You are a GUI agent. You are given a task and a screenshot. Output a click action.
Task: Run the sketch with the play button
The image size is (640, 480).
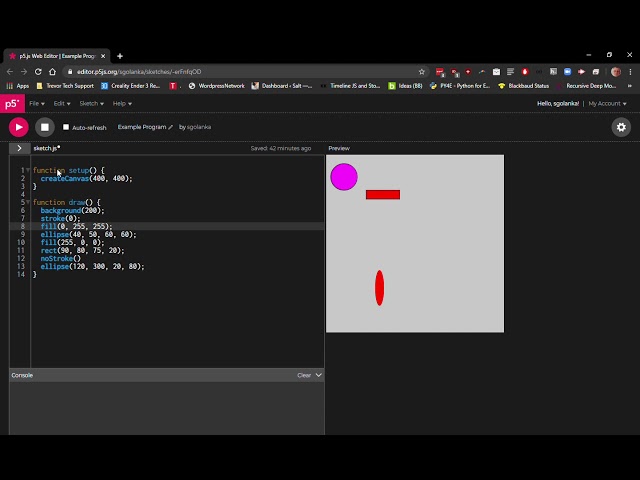point(19,127)
